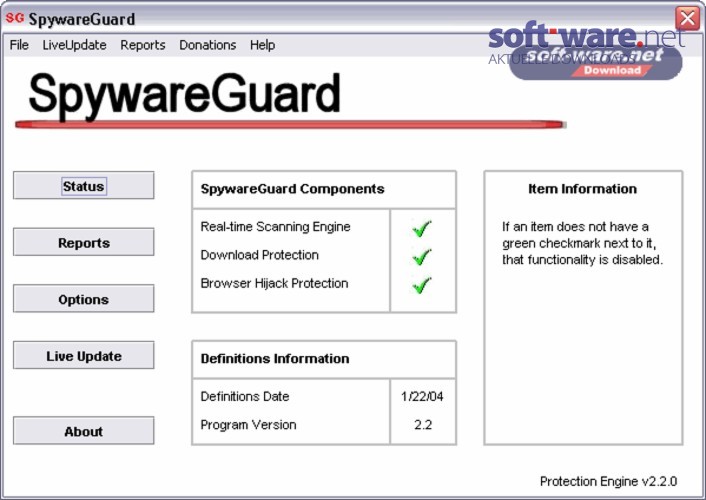Open the Options button

tap(83, 298)
